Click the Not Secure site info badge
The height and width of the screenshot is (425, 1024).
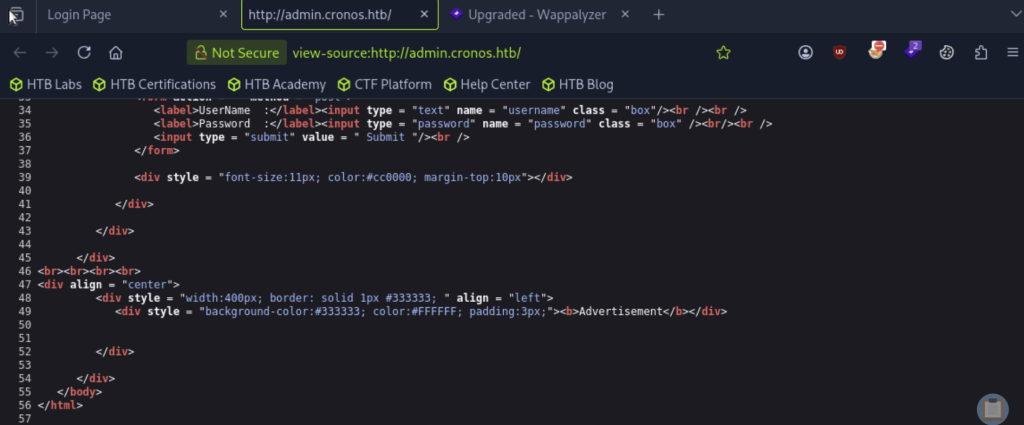point(236,53)
